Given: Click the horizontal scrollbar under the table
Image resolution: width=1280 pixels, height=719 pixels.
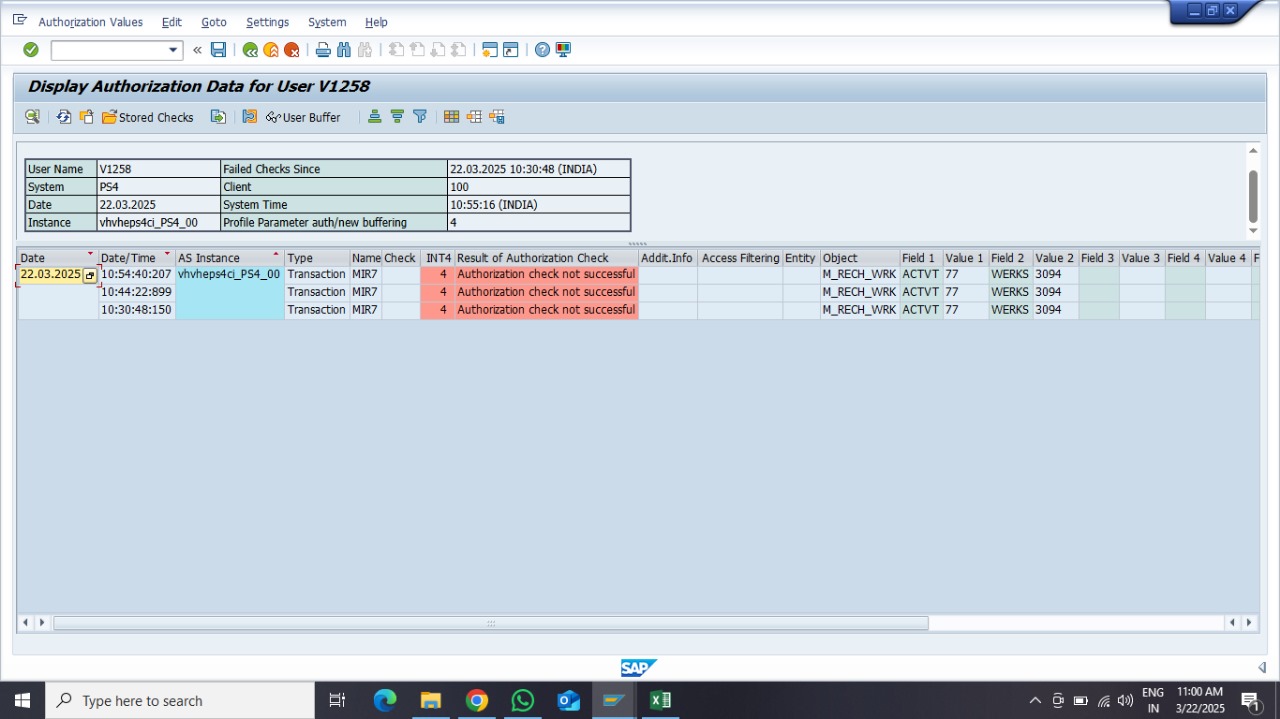Looking at the screenshot, I should pos(490,623).
